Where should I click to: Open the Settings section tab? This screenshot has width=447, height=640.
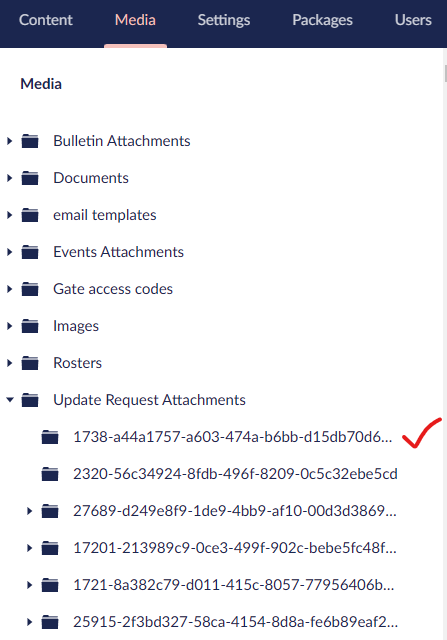tap(224, 20)
